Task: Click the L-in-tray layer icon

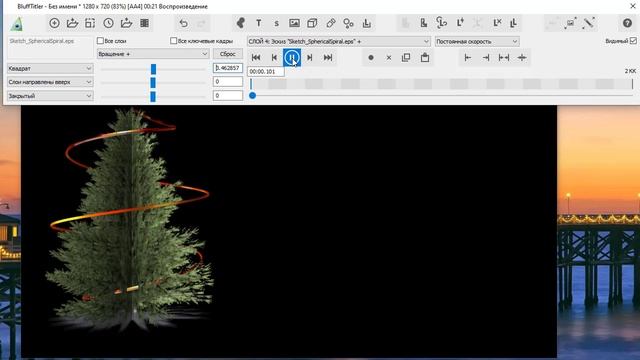Action: coord(367,23)
